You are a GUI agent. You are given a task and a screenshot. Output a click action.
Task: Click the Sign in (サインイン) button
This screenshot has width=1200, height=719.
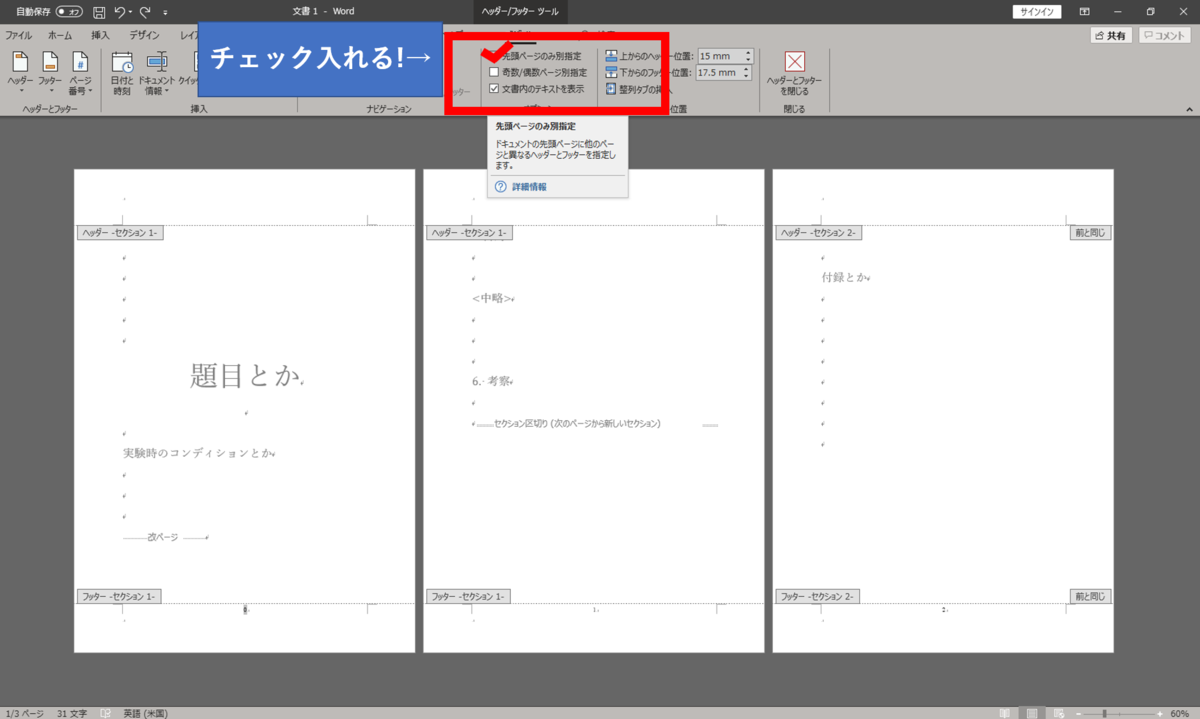coord(1037,12)
